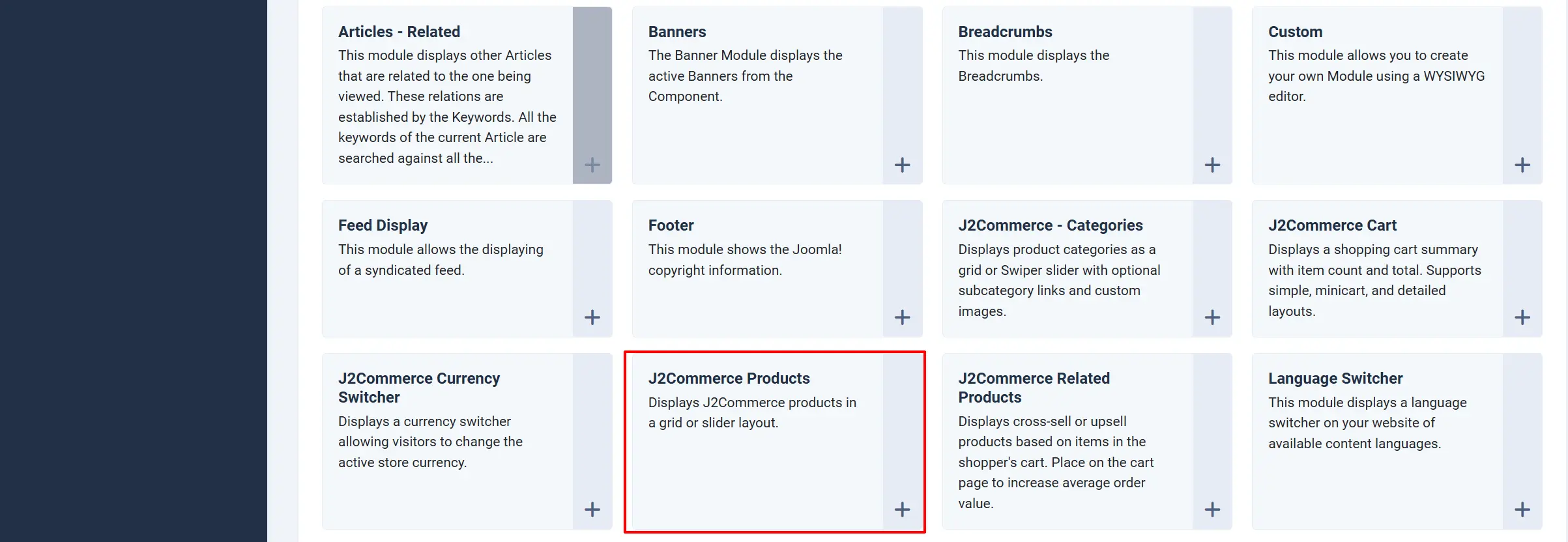
Task: Open the Banners module title
Action: (676, 32)
